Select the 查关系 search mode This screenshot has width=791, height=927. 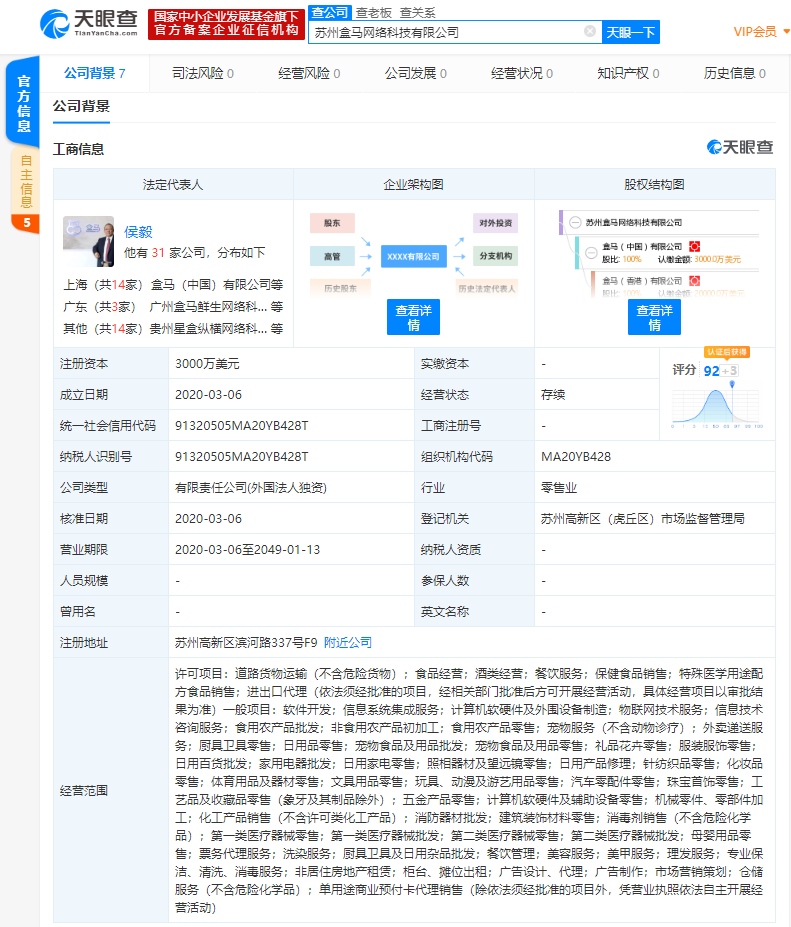[x=418, y=12]
